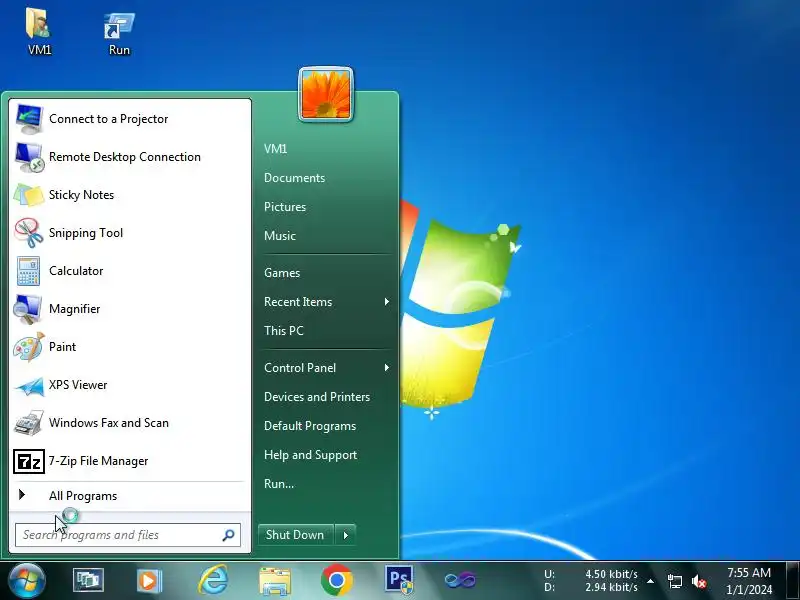Open VM1 user folder link

click(276, 149)
